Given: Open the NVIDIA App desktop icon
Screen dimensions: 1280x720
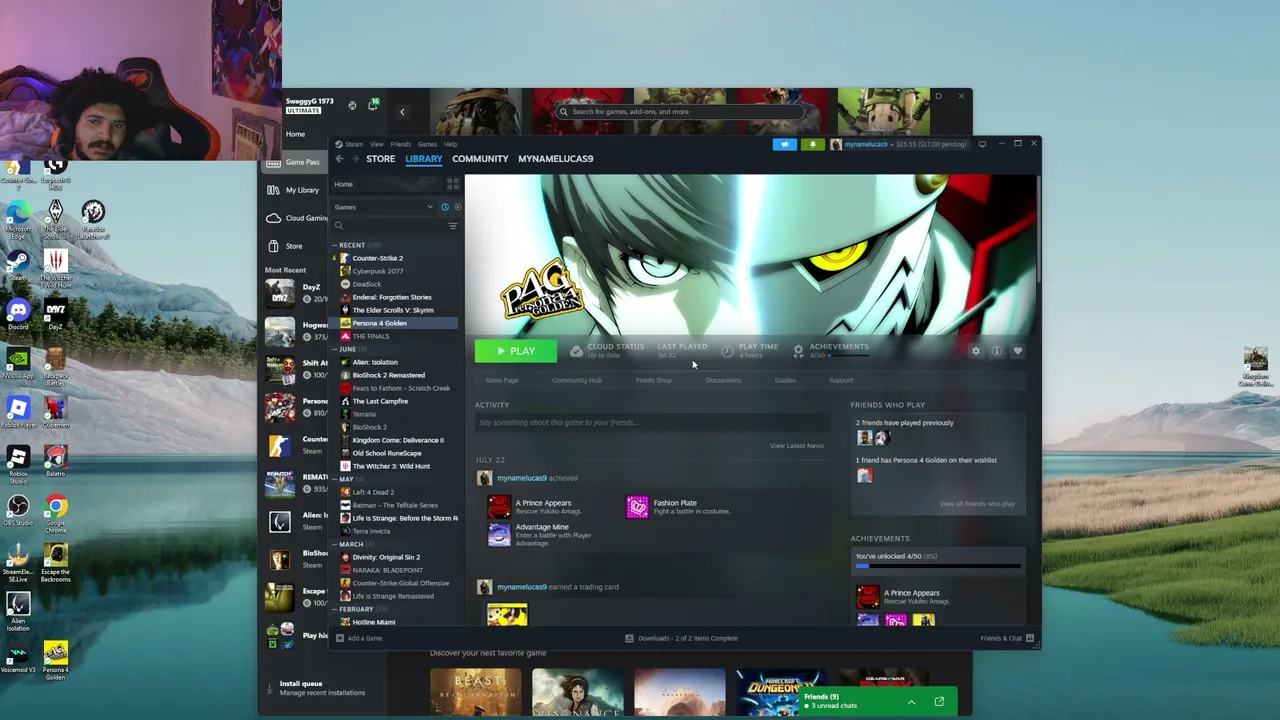Looking at the screenshot, I should 18,364.
